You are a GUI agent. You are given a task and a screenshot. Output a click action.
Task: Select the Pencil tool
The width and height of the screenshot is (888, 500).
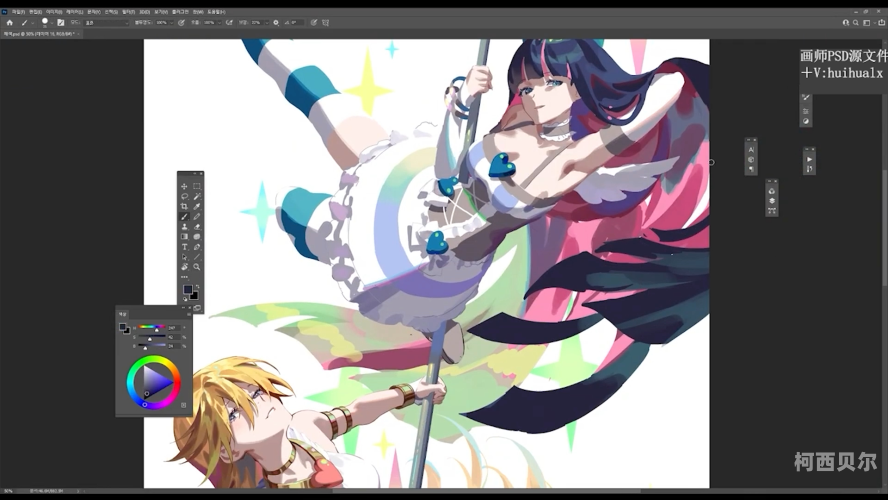[197, 217]
